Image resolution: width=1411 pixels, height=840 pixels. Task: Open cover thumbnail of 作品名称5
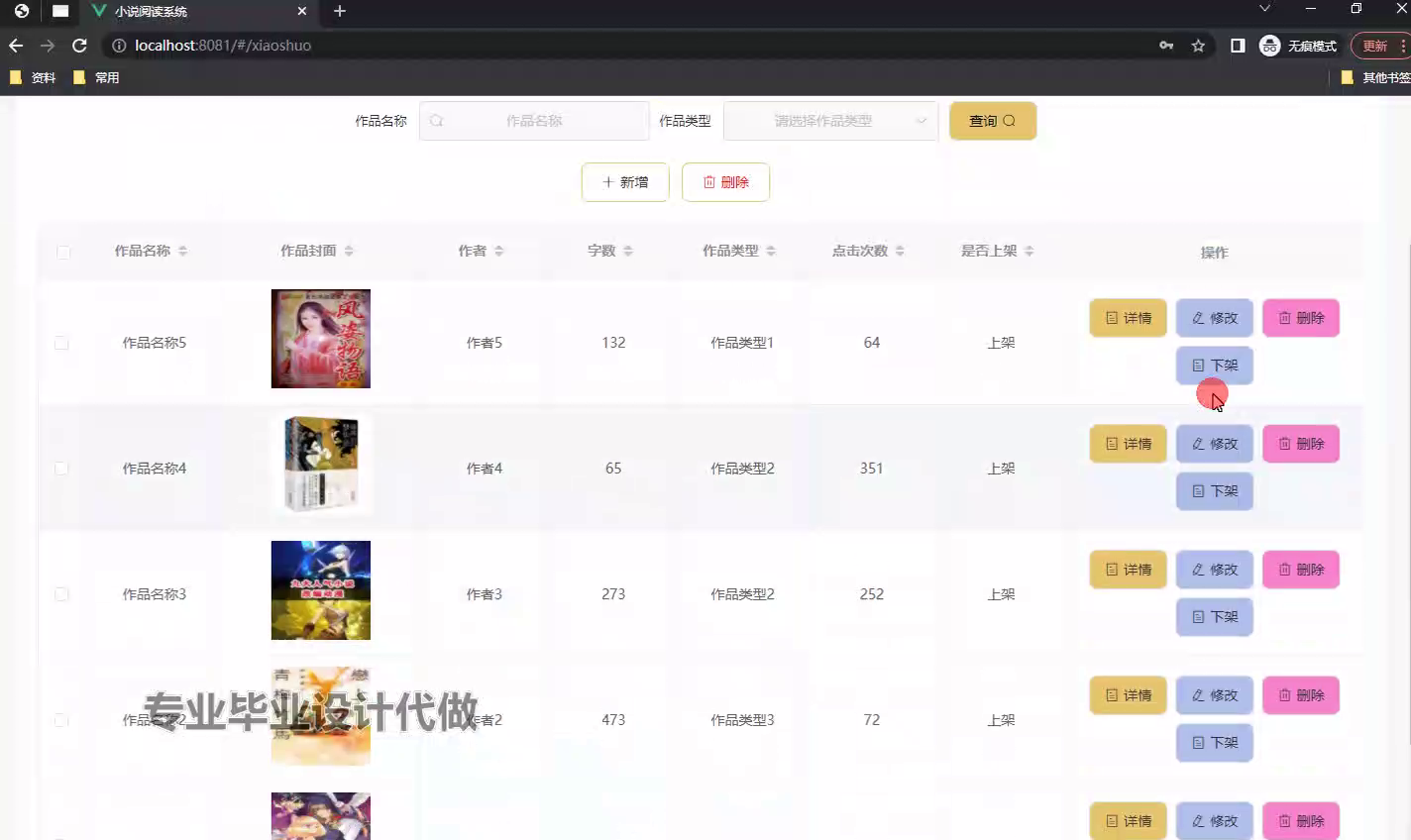(321, 339)
